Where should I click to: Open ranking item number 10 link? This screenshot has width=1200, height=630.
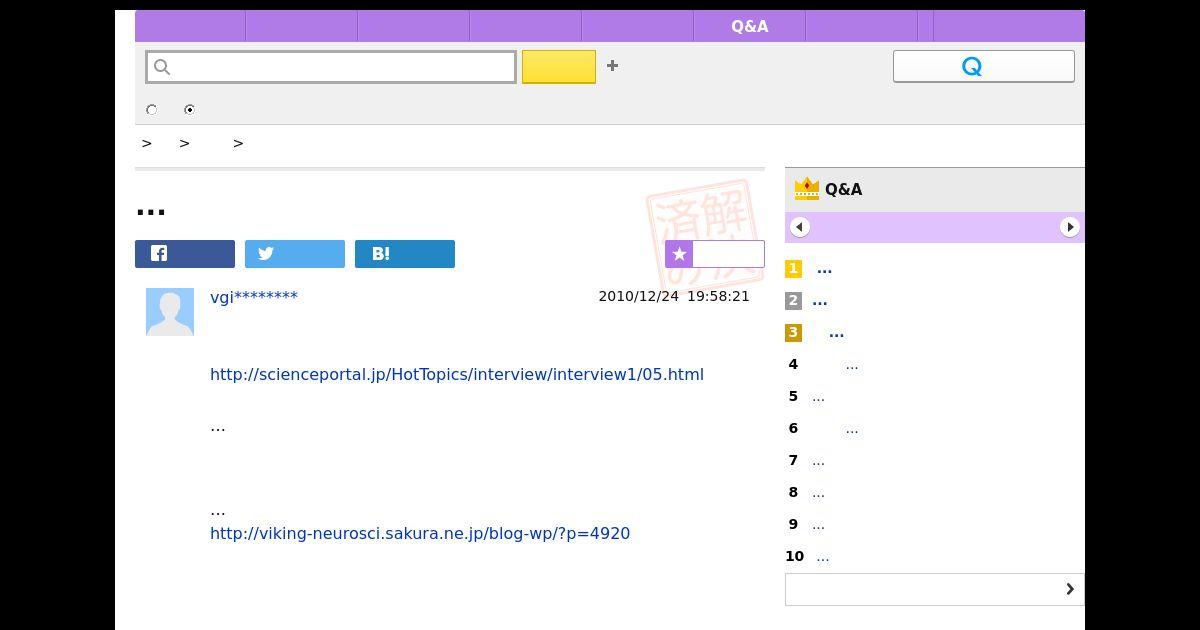coord(822,557)
